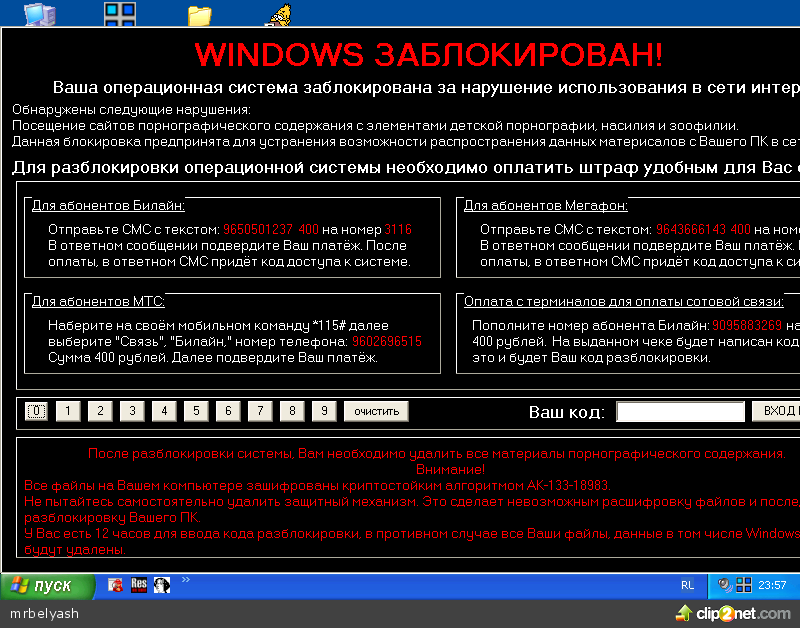Click keypad digit 0
Screen dimensions: 800x628
tap(36, 411)
